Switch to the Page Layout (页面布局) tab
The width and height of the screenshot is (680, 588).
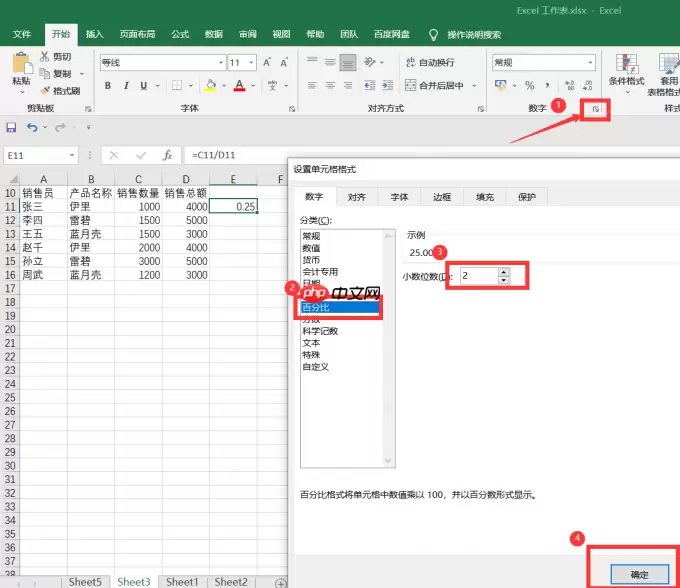coord(137,34)
